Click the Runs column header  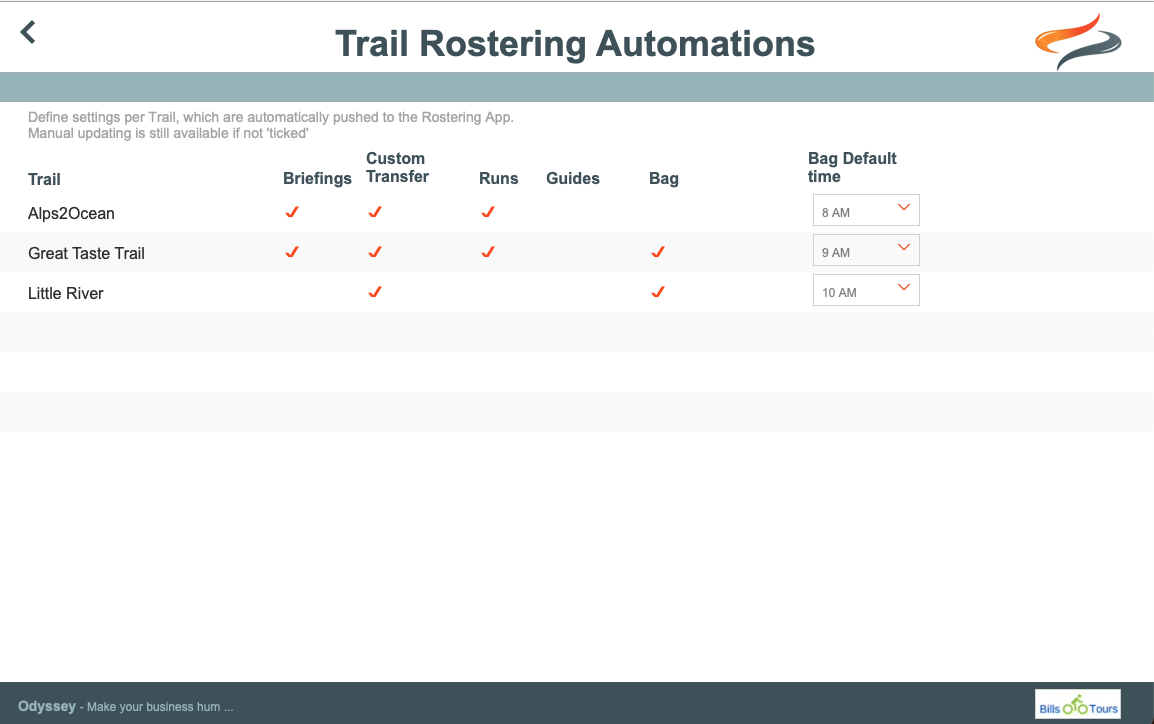[498, 179]
